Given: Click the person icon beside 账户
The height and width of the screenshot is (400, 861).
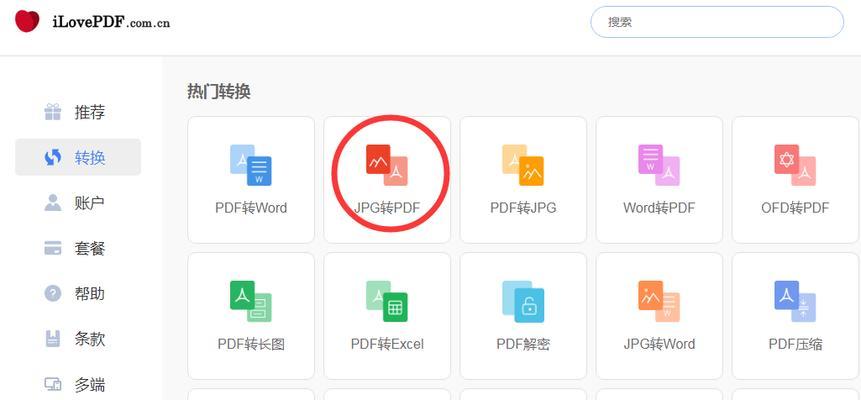Looking at the screenshot, I should coord(53,203).
